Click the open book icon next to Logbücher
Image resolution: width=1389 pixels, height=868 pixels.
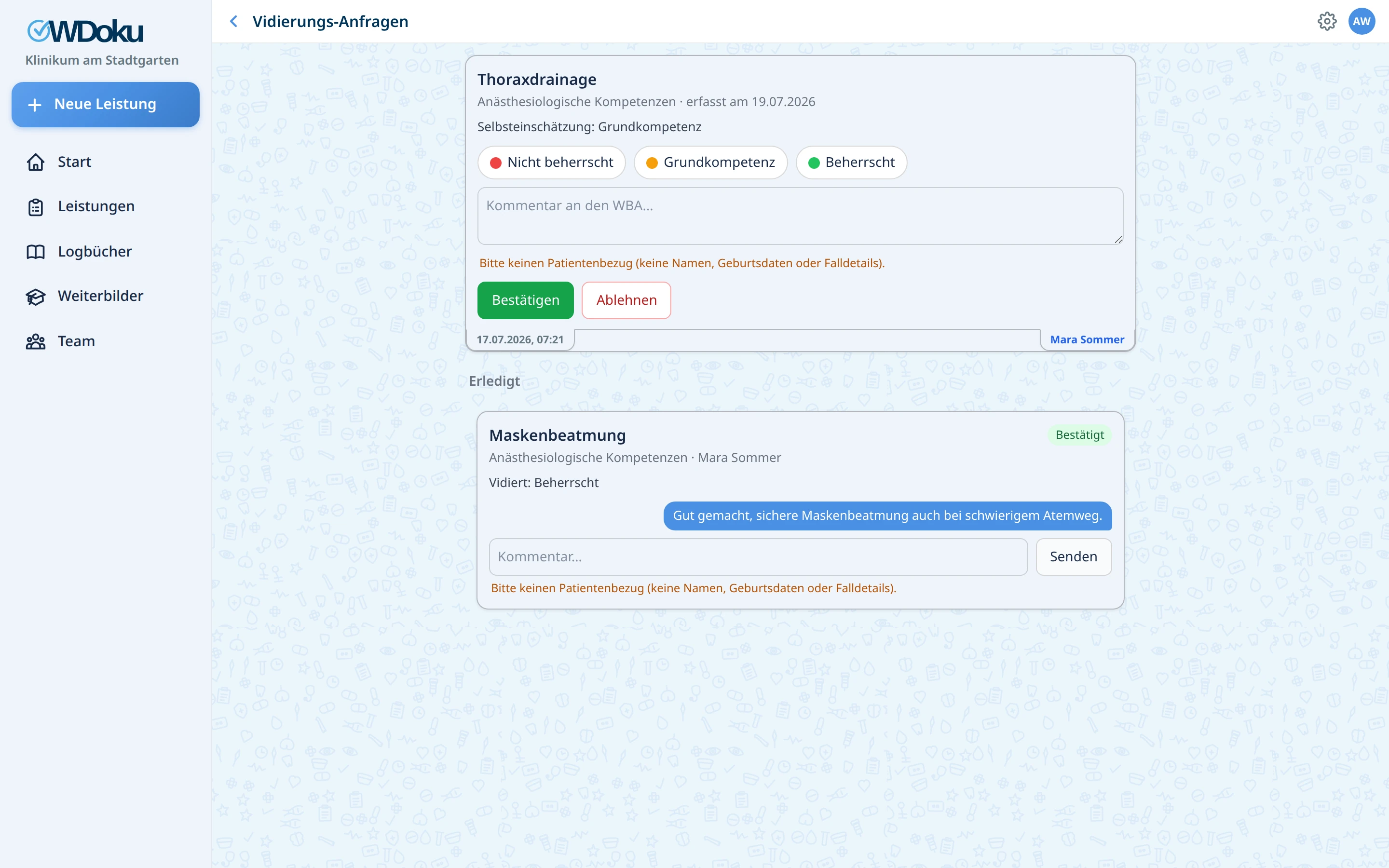point(36,251)
